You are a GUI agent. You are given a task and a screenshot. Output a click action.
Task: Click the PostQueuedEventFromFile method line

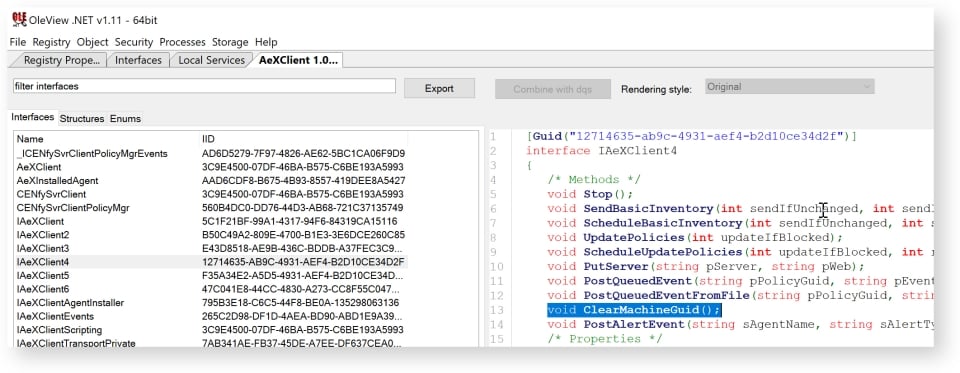(740, 296)
